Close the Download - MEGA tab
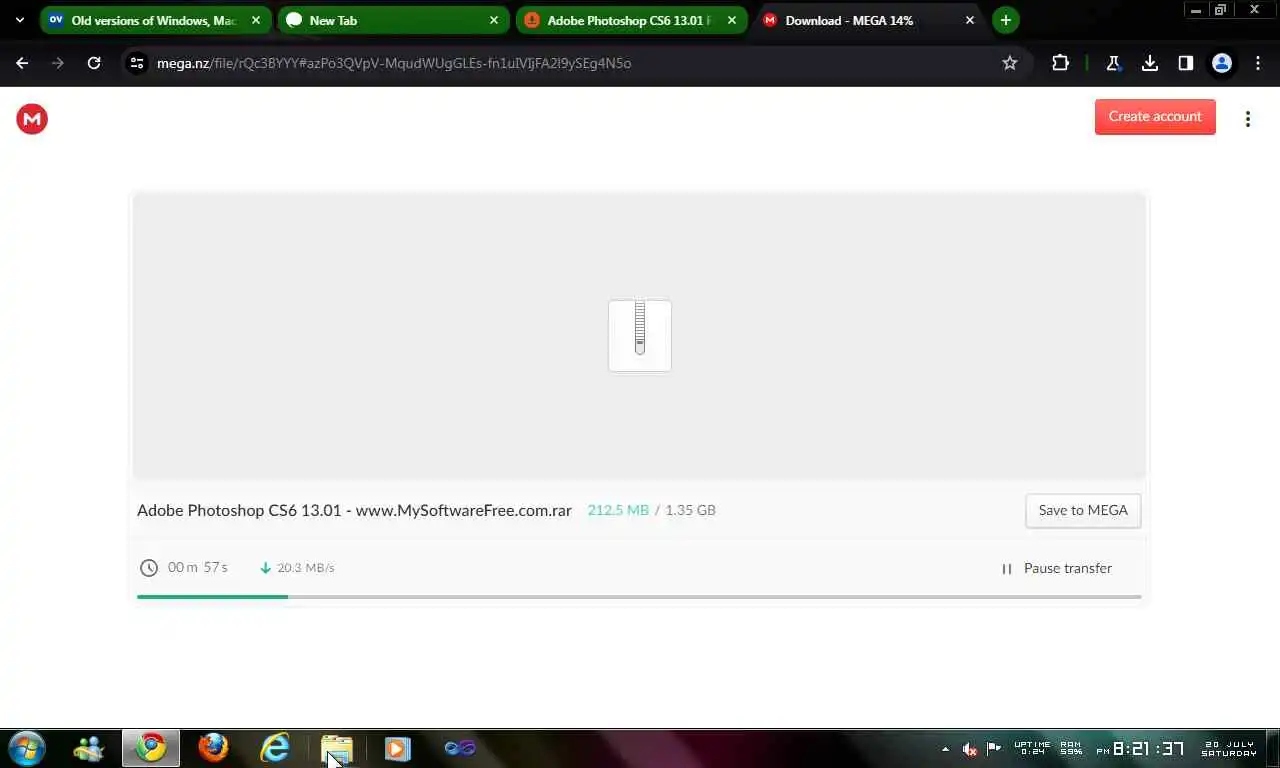 [x=969, y=20]
